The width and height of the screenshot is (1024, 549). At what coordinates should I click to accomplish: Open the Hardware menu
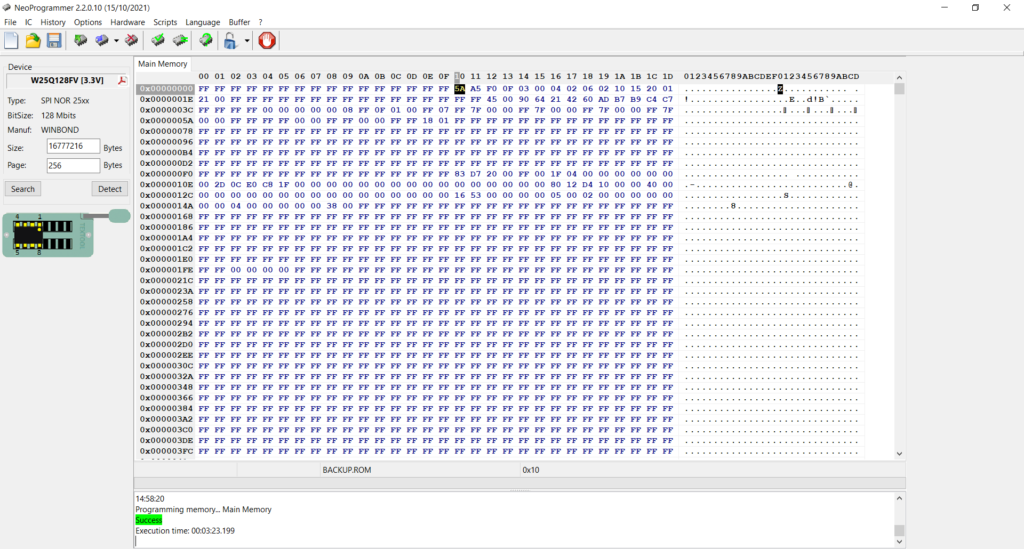point(127,22)
